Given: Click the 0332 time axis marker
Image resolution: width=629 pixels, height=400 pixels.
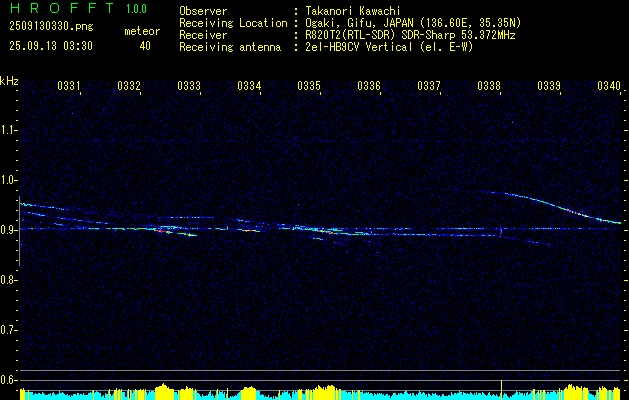Looking at the screenshot, I should 129,86.
